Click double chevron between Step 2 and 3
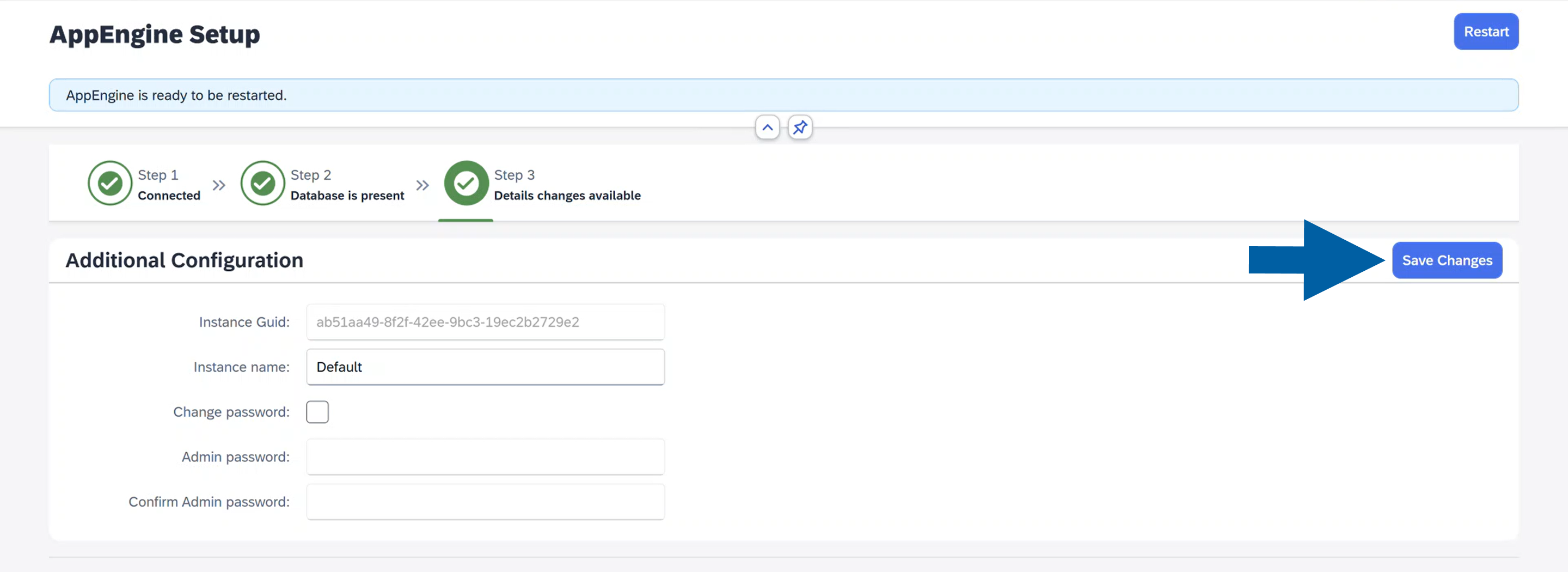The height and width of the screenshot is (572, 1568). (x=422, y=185)
